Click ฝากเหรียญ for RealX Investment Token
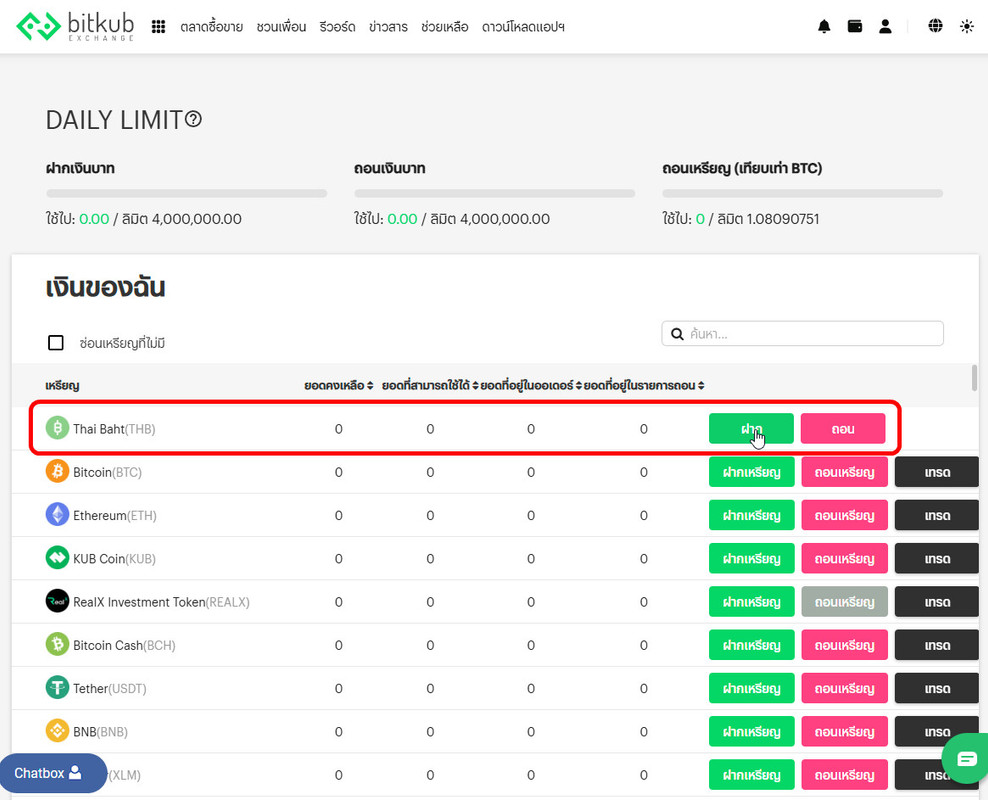 point(752,602)
